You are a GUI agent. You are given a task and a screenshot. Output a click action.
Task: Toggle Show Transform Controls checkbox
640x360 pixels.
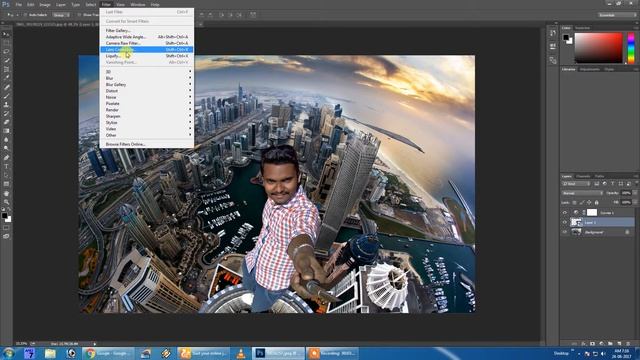(79, 15)
